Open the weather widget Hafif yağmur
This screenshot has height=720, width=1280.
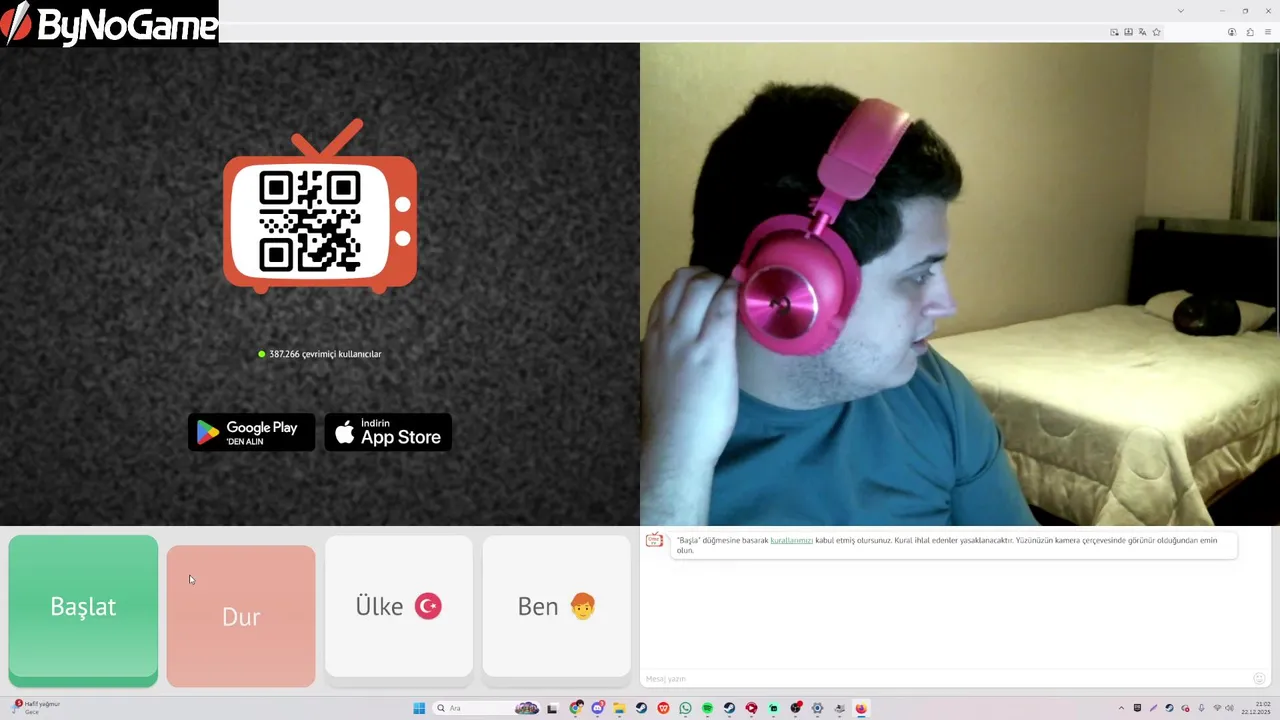[x=37, y=708]
